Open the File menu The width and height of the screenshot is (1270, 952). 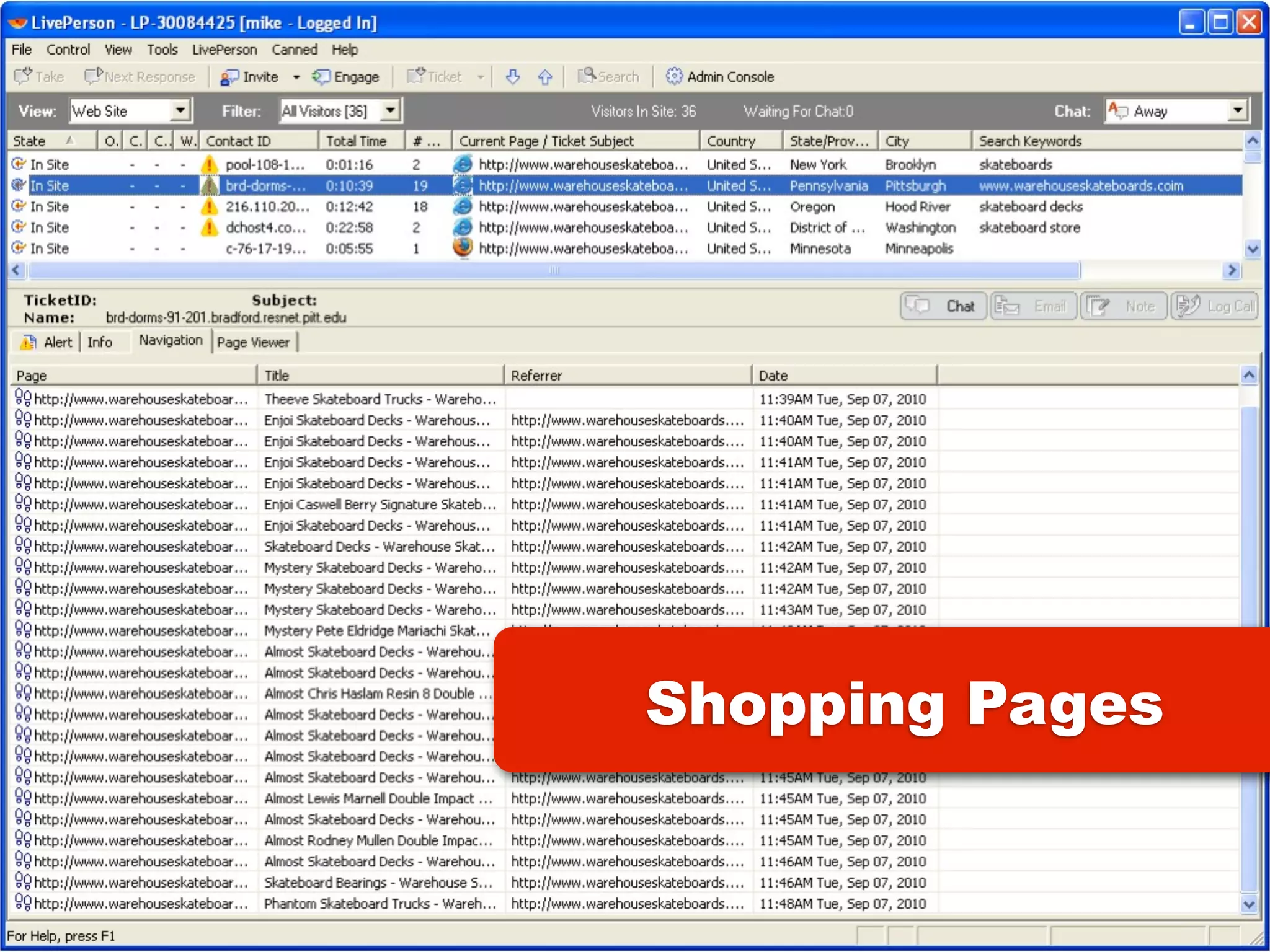22,50
